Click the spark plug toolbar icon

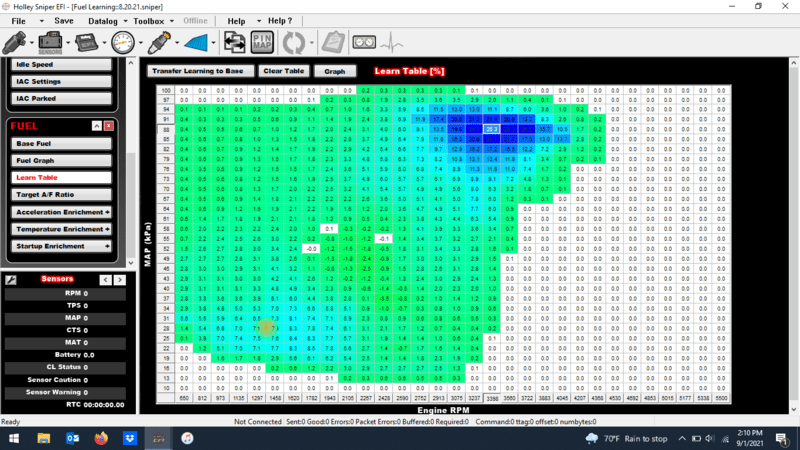pyautogui.click(x=159, y=42)
